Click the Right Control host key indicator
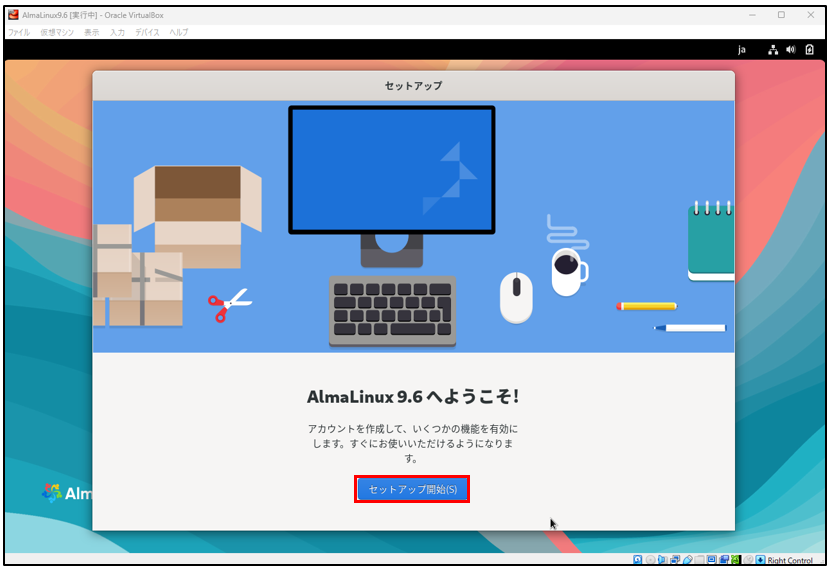The height and width of the screenshot is (570, 833). tap(790, 560)
